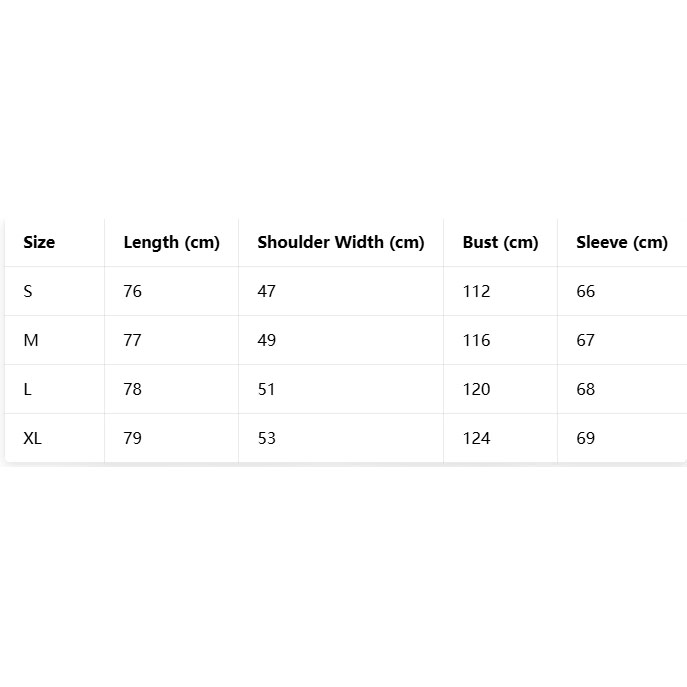This screenshot has width=687, height=687.
Task: Click the Sleeve (cm) column header
Action: pyautogui.click(x=621, y=242)
